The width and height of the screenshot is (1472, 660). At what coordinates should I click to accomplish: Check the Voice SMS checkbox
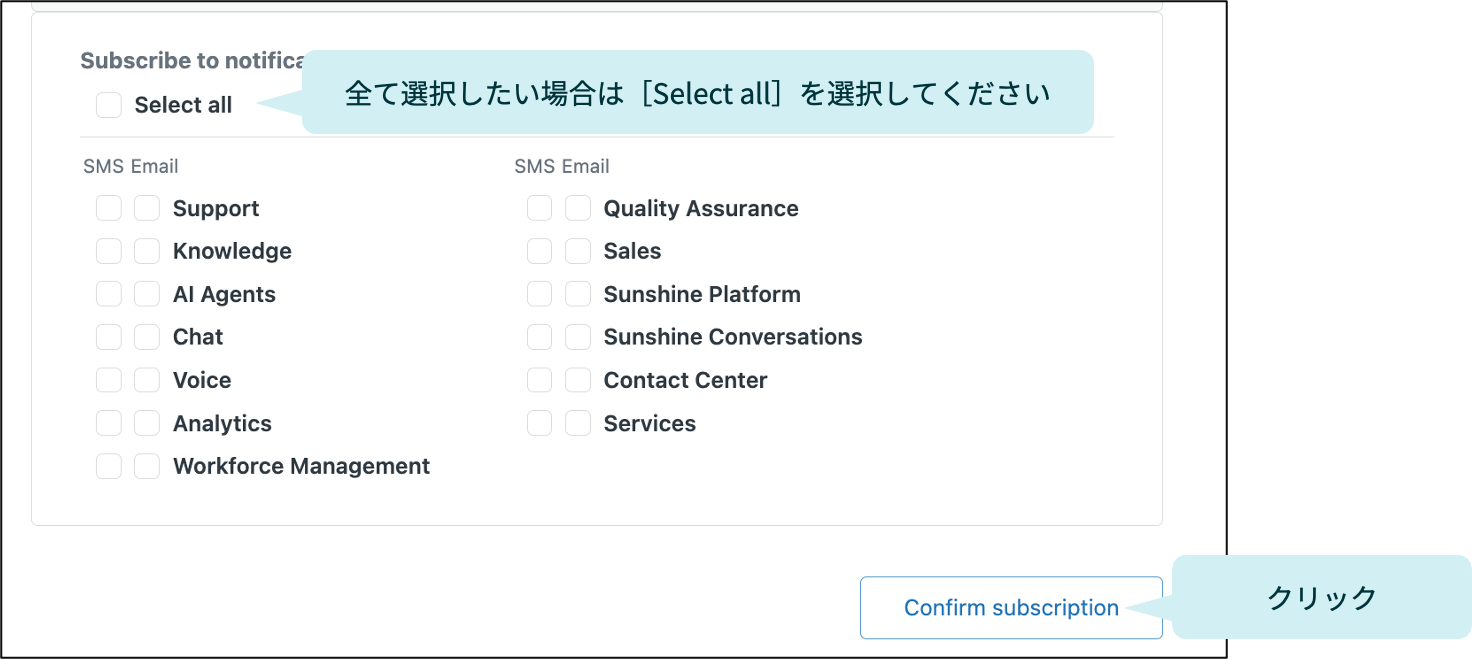[x=109, y=380]
